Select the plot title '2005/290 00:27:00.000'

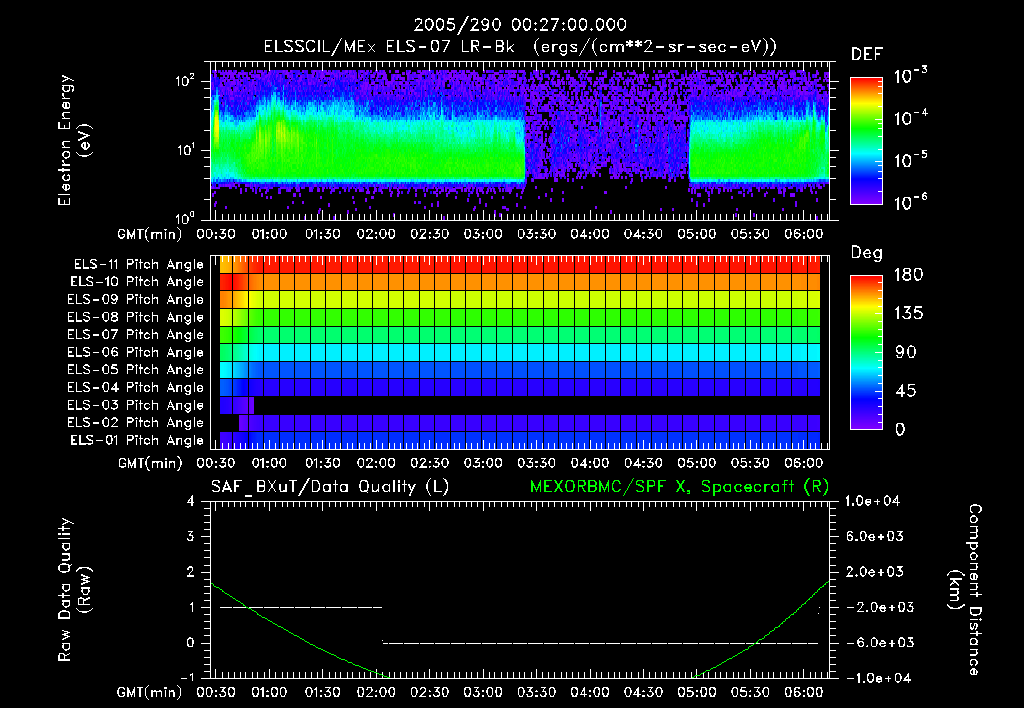pos(520,25)
